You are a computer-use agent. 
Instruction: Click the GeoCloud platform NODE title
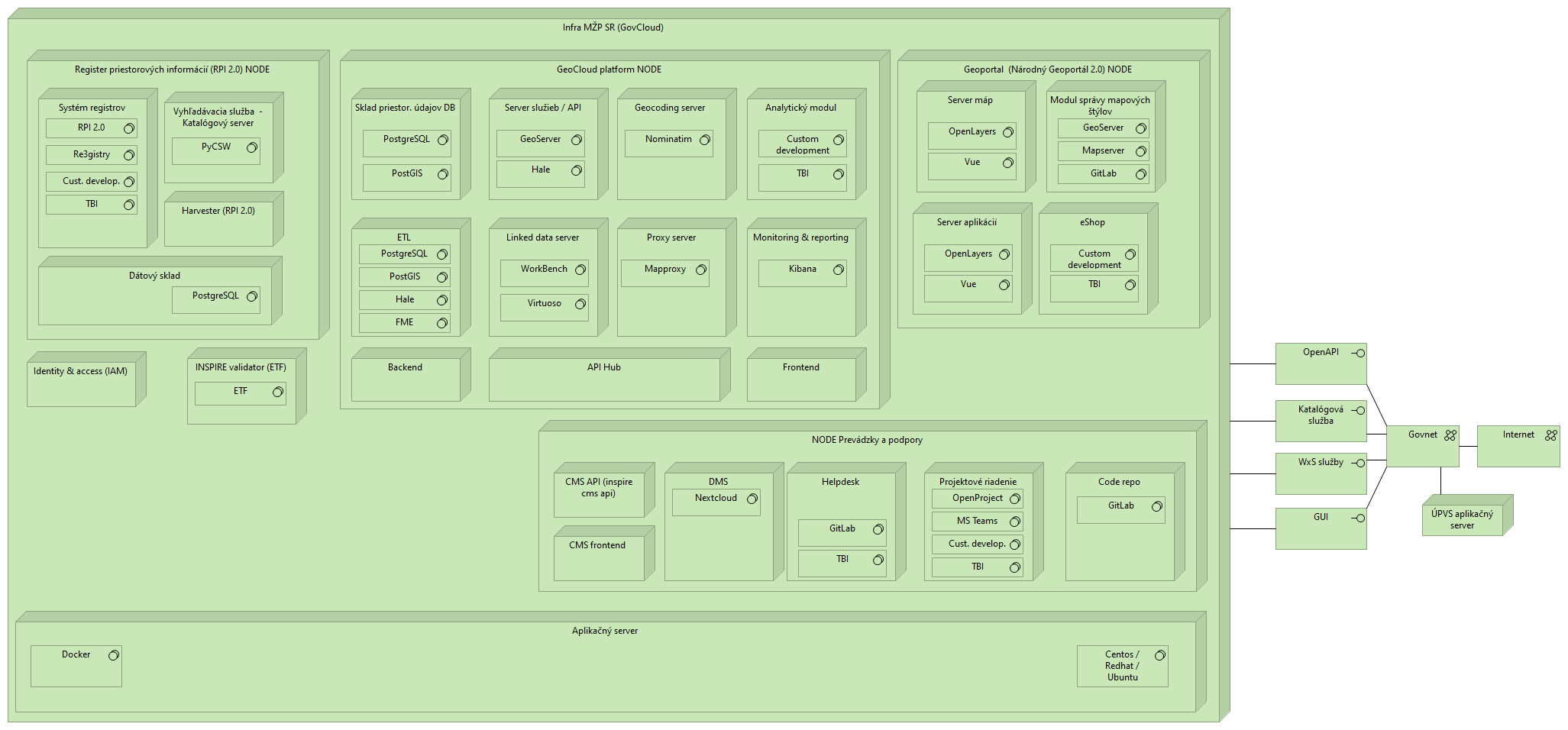(x=609, y=69)
